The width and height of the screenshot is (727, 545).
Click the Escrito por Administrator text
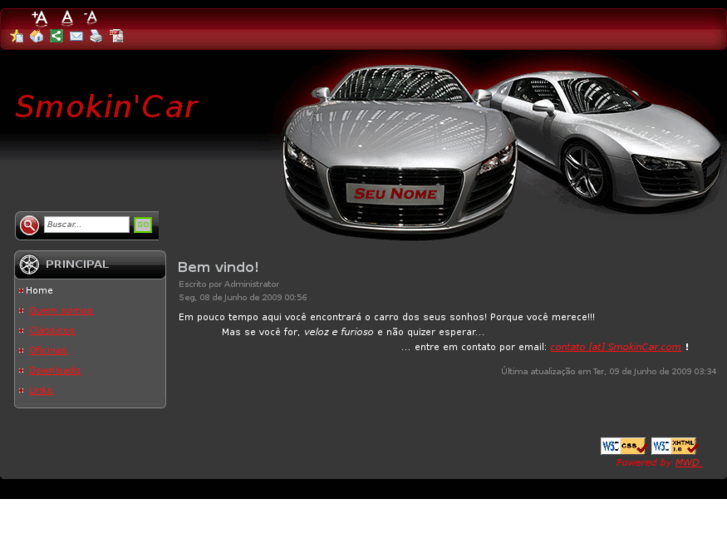click(x=229, y=284)
